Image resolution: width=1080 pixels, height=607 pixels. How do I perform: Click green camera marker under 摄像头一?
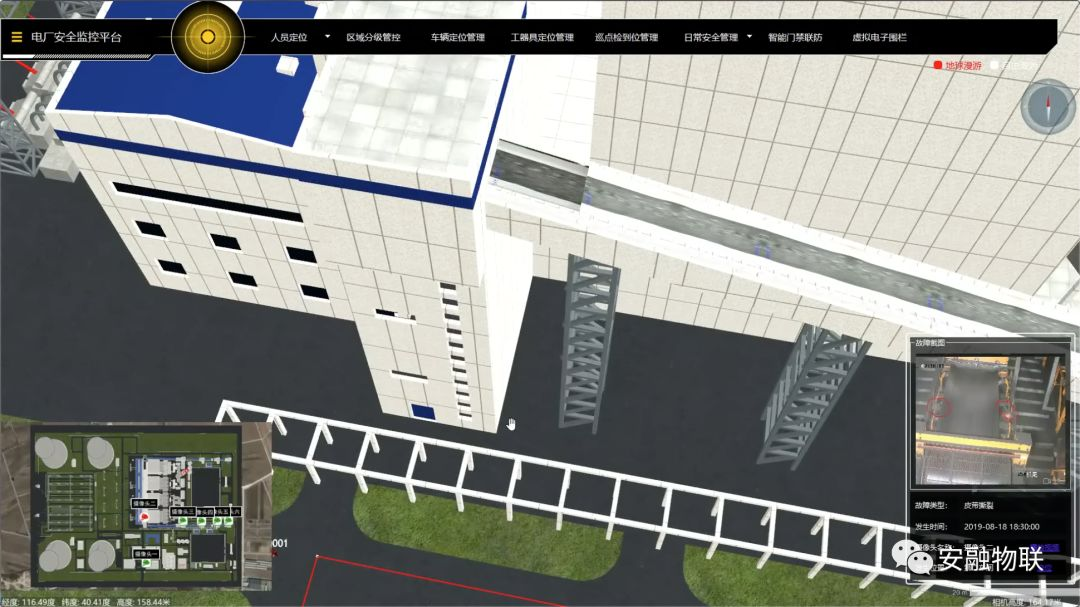pyautogui.click(x=145, y=564)
